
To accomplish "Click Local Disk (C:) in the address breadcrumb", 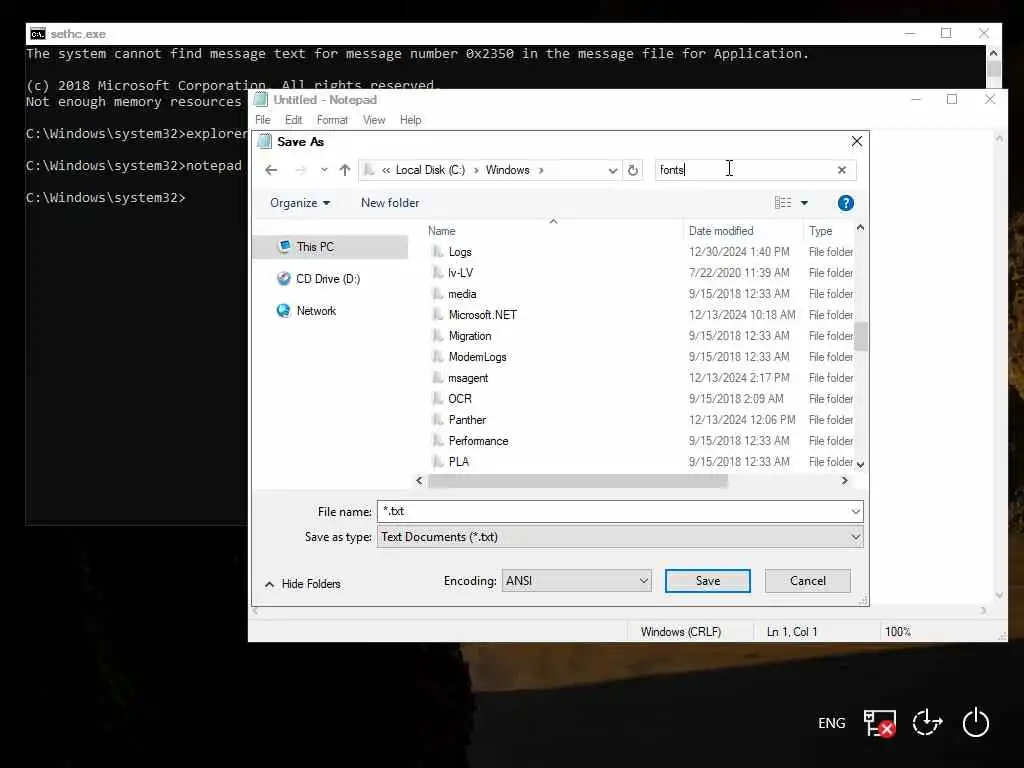I will coord(430,170).
